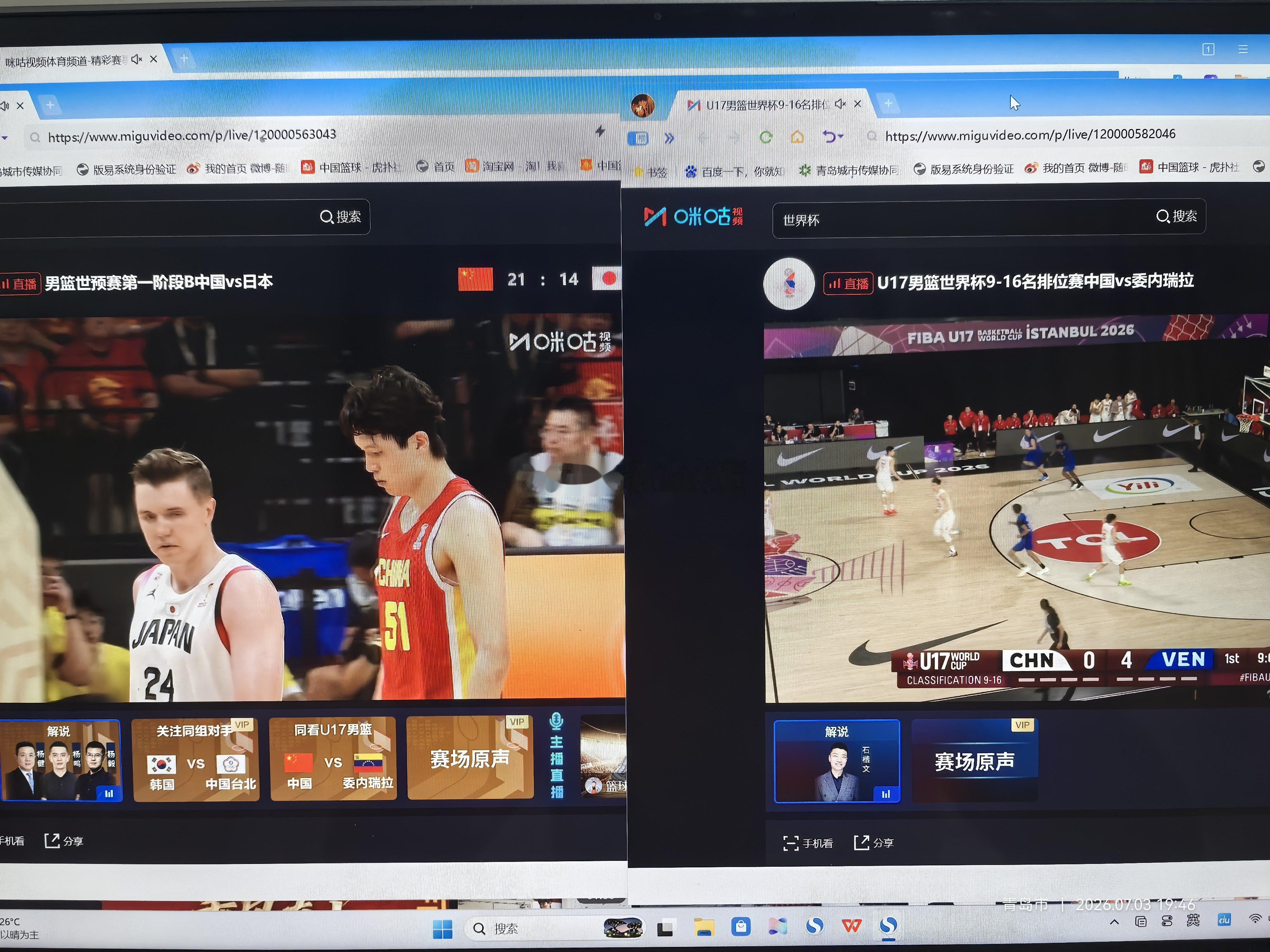The image size is (1270, 952).
Task: Open the FIBA U17 tournament round logo
Action: (789, 284)
